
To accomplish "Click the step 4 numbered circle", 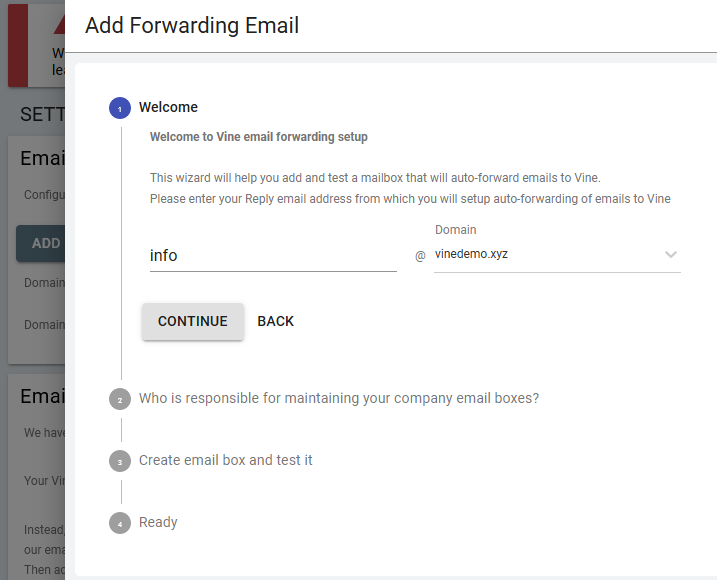I will click(120, 523).
